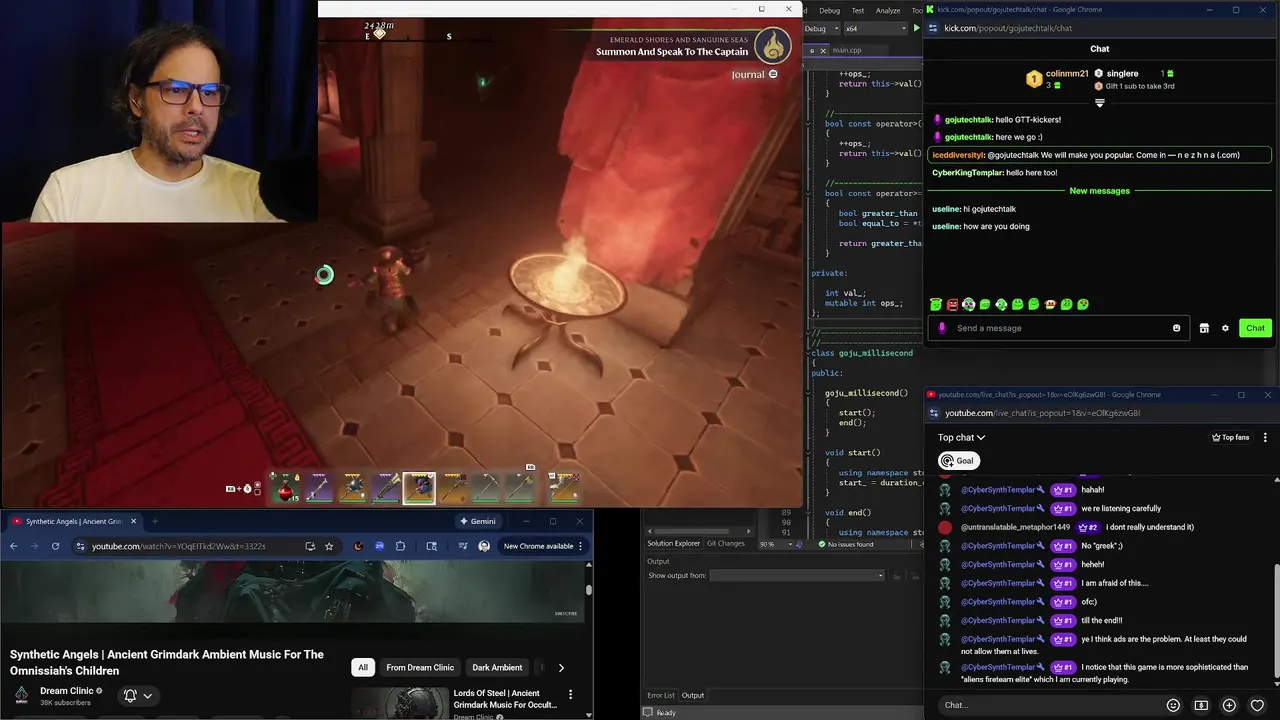
Task: Click the Kick chat emoji picker icon
Action: pyautogui.click(x=1176, y=328)
